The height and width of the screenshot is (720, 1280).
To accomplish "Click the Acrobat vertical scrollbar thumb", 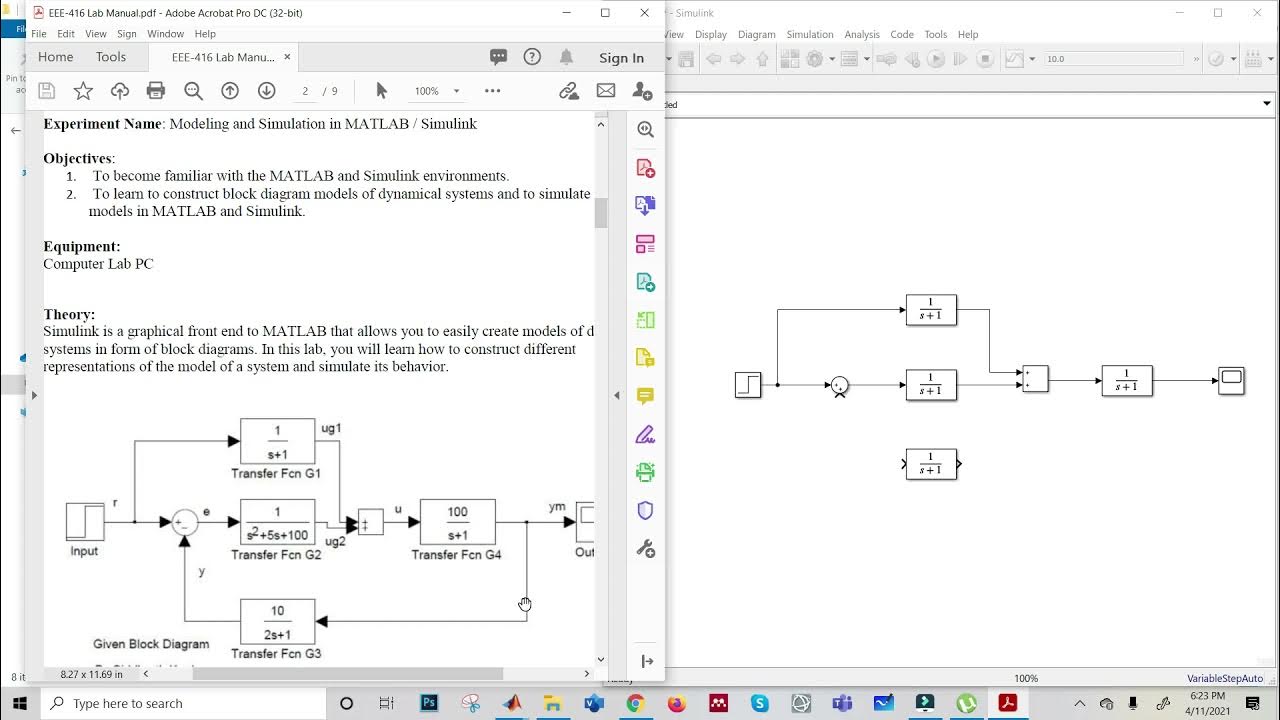I will (x=601, y=213).
